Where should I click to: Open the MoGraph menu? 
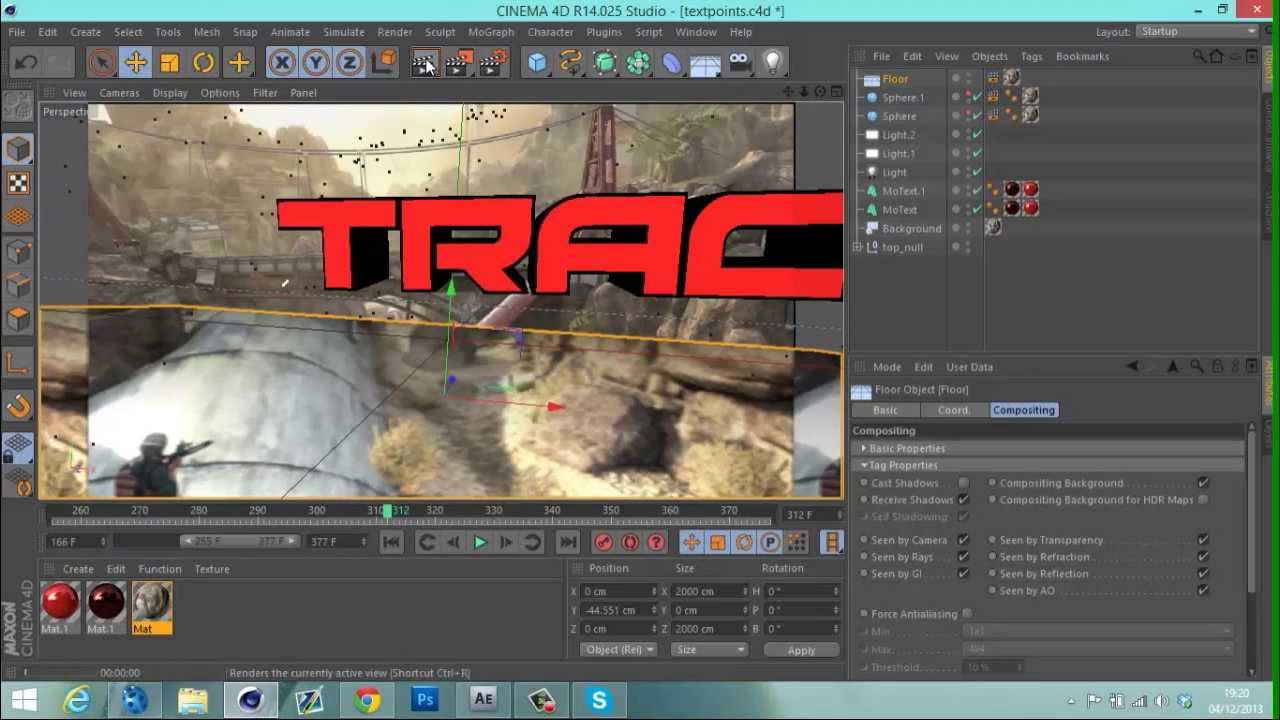coord(491,32)
